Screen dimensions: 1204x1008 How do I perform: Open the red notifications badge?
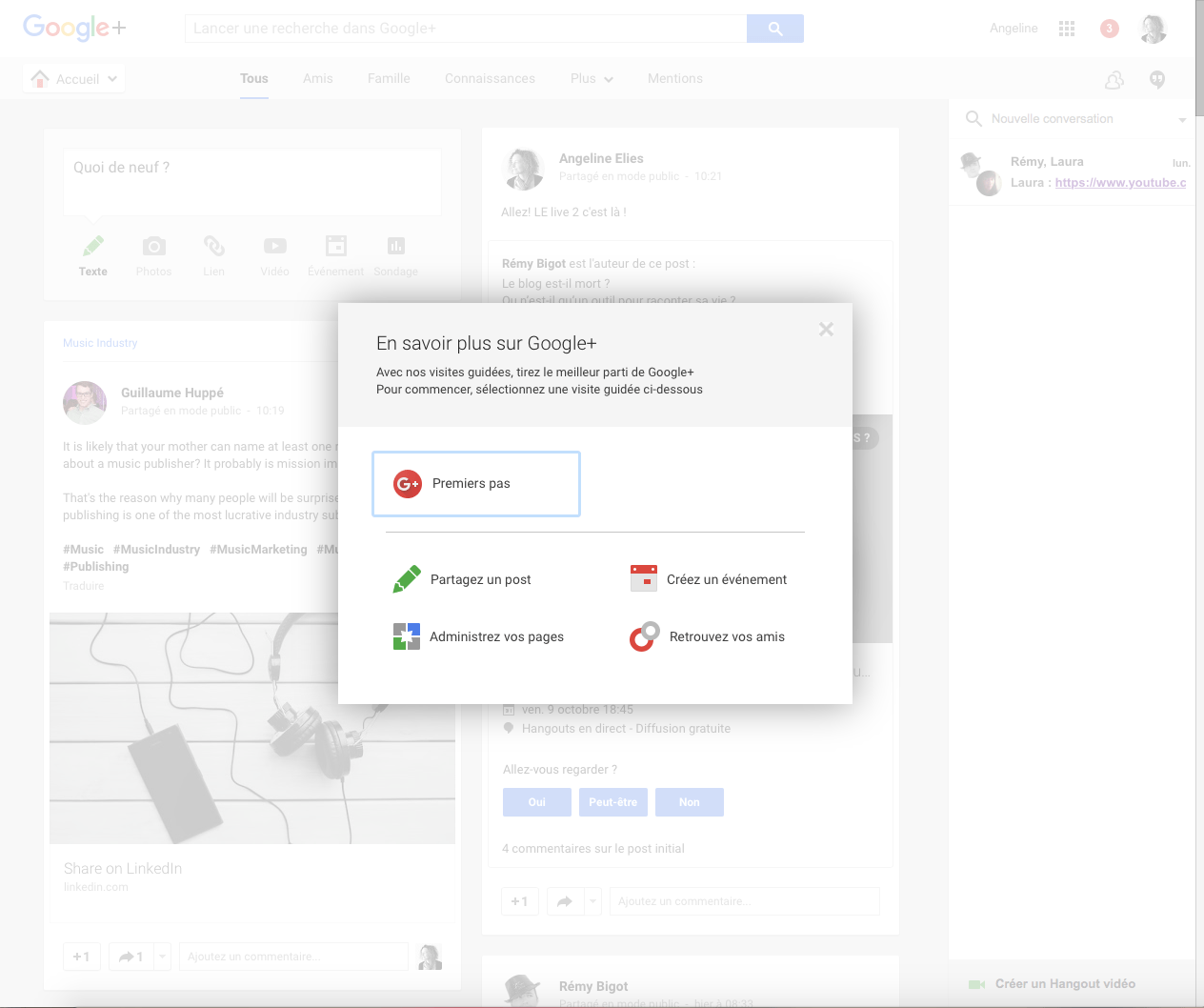(1109, 29)
